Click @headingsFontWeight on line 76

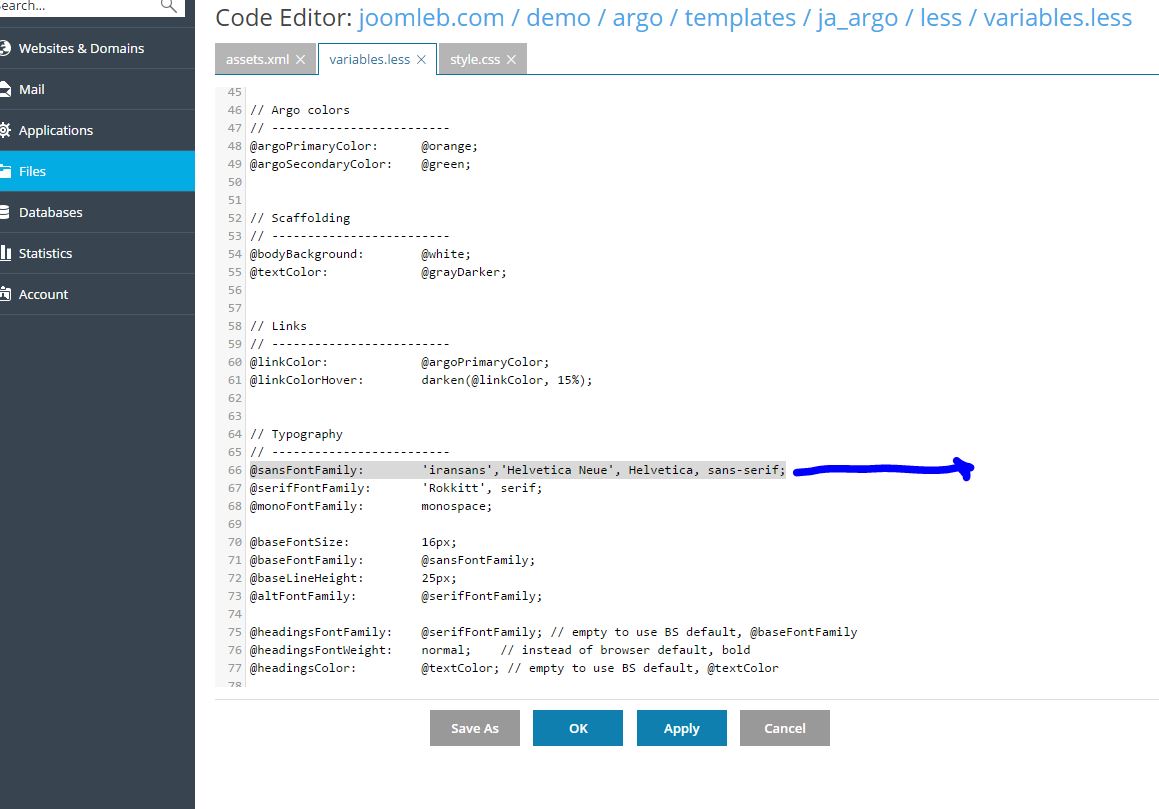(321, 650)
